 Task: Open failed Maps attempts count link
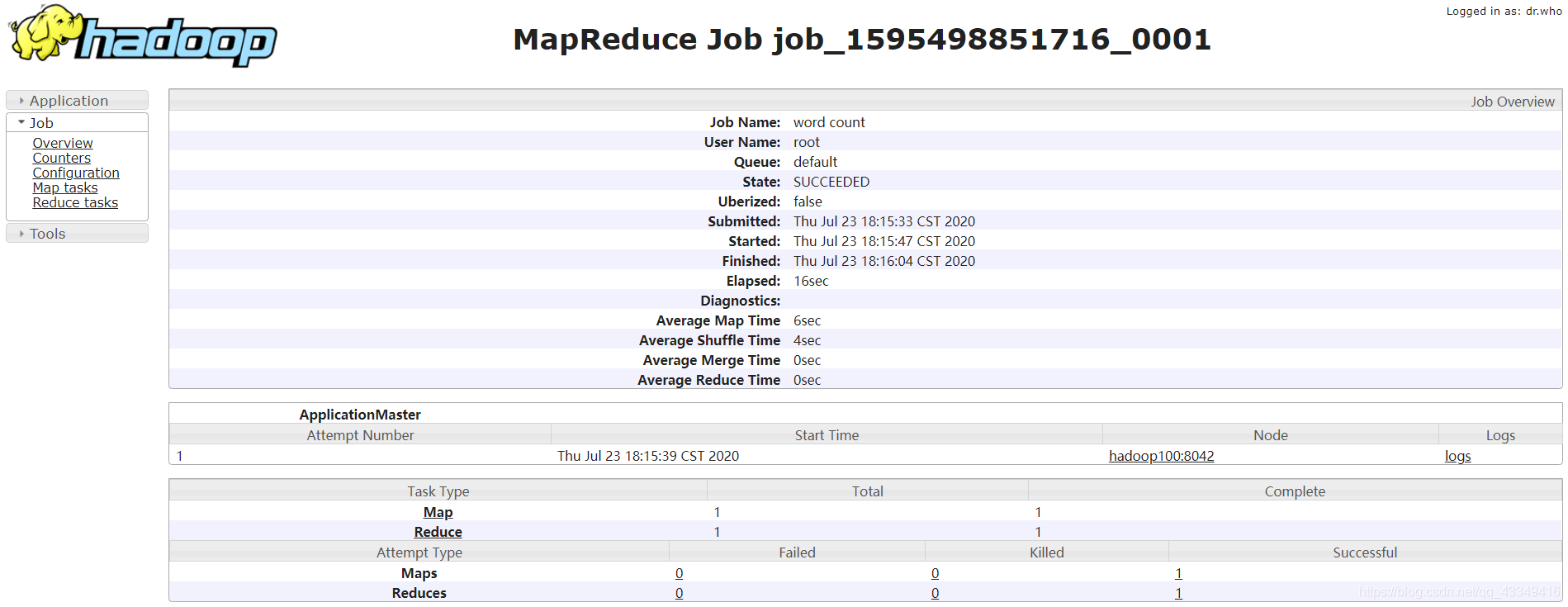pos(679,573)
